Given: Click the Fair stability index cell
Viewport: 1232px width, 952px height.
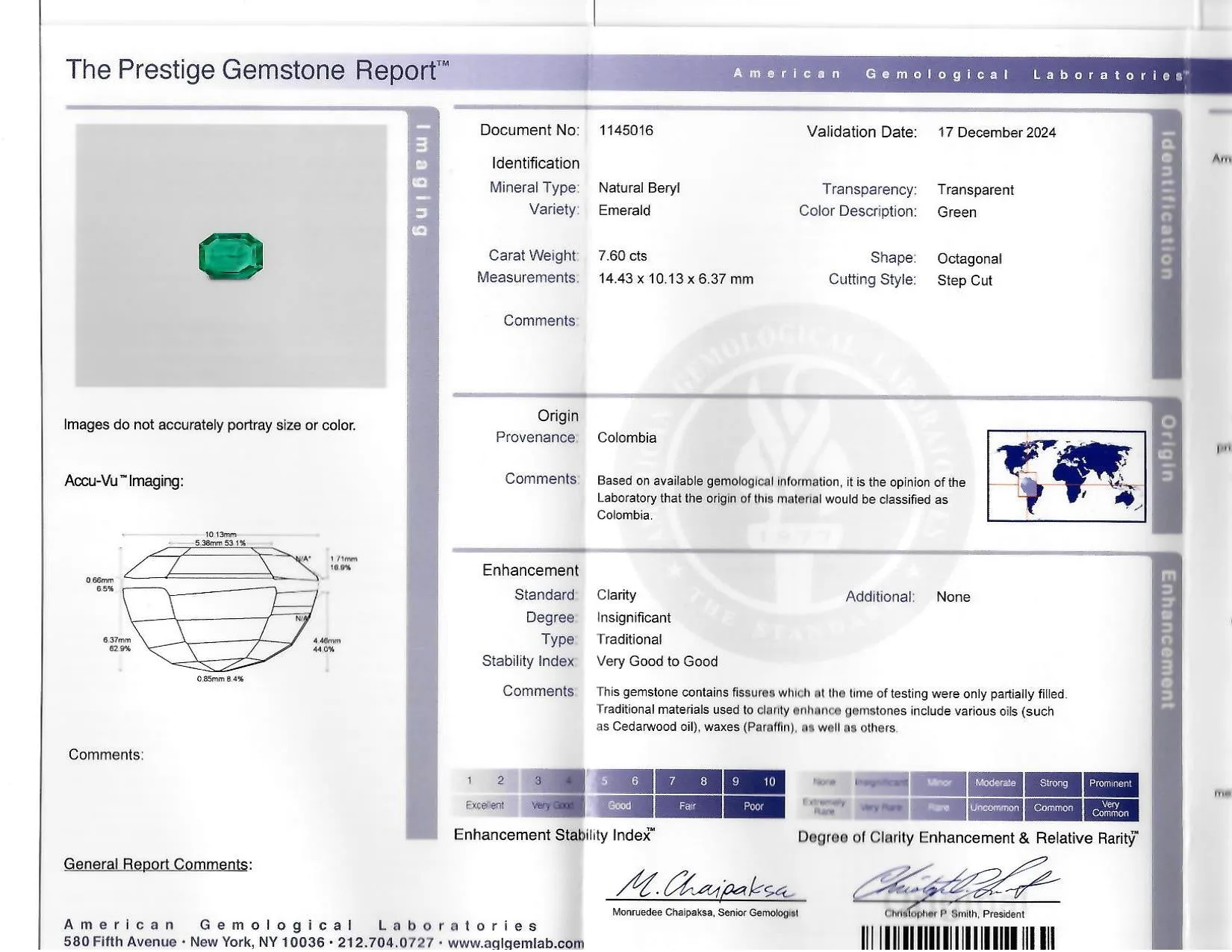Looking at the screenshot, I should 688,806.
